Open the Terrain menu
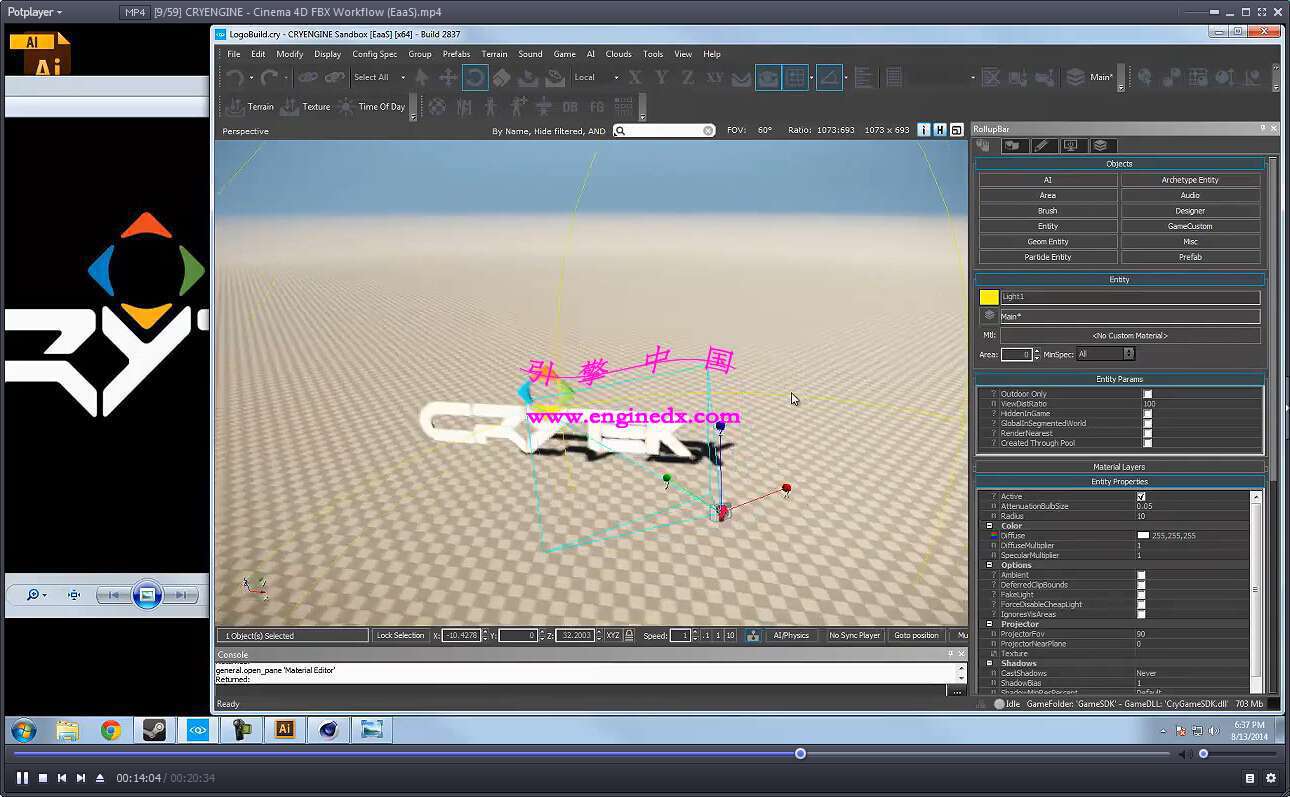The height and width of the screenshot is (797, 1290). pos(494,54)
